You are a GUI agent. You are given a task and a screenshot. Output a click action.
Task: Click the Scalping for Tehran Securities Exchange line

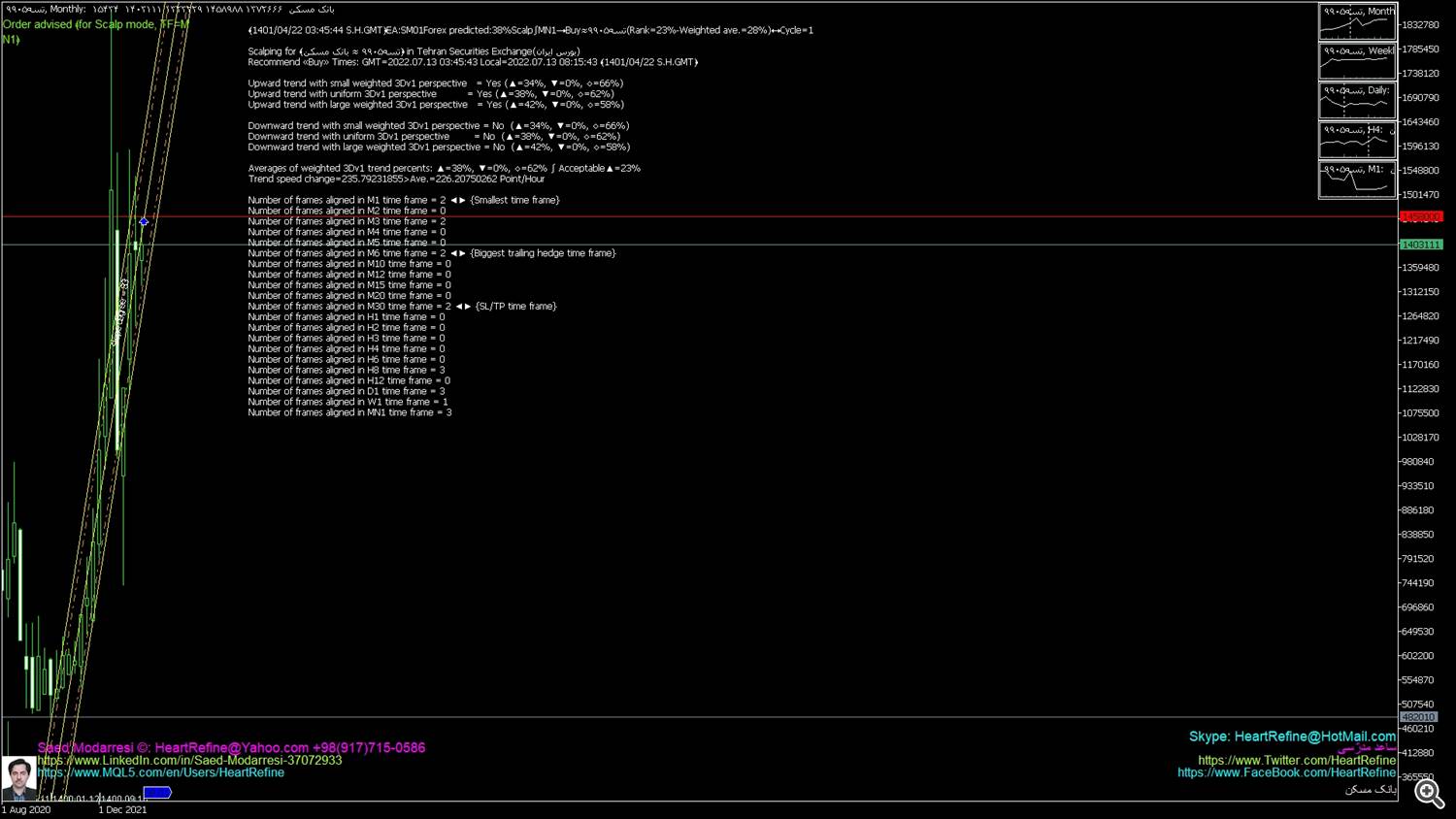coord(414,51)
